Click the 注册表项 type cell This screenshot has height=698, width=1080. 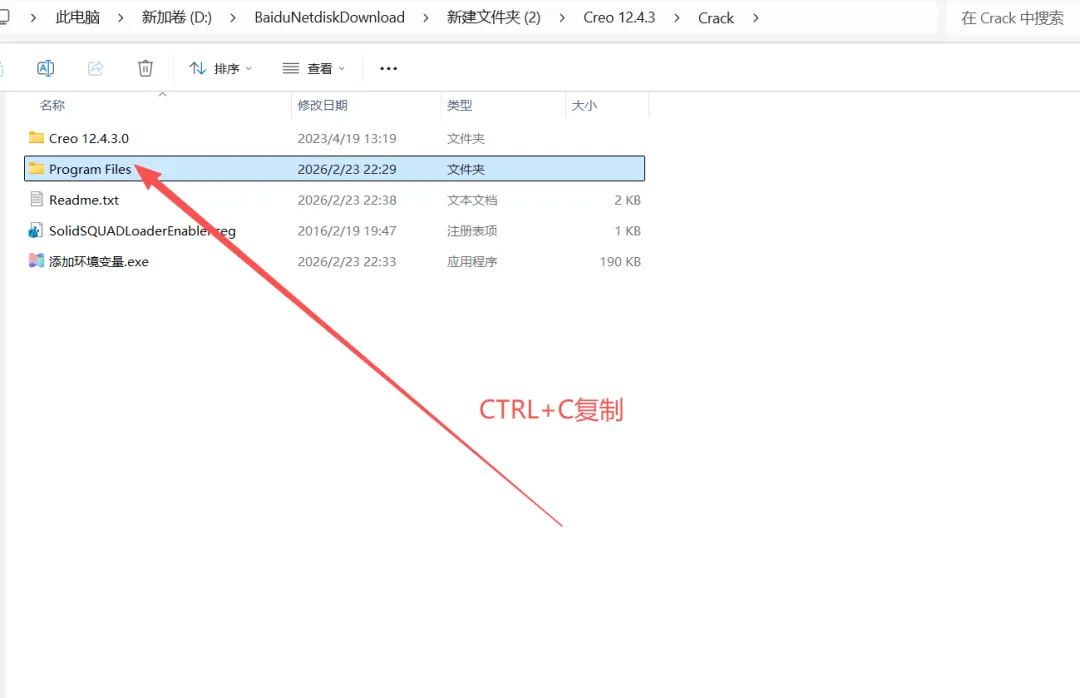tap(472, 231)
